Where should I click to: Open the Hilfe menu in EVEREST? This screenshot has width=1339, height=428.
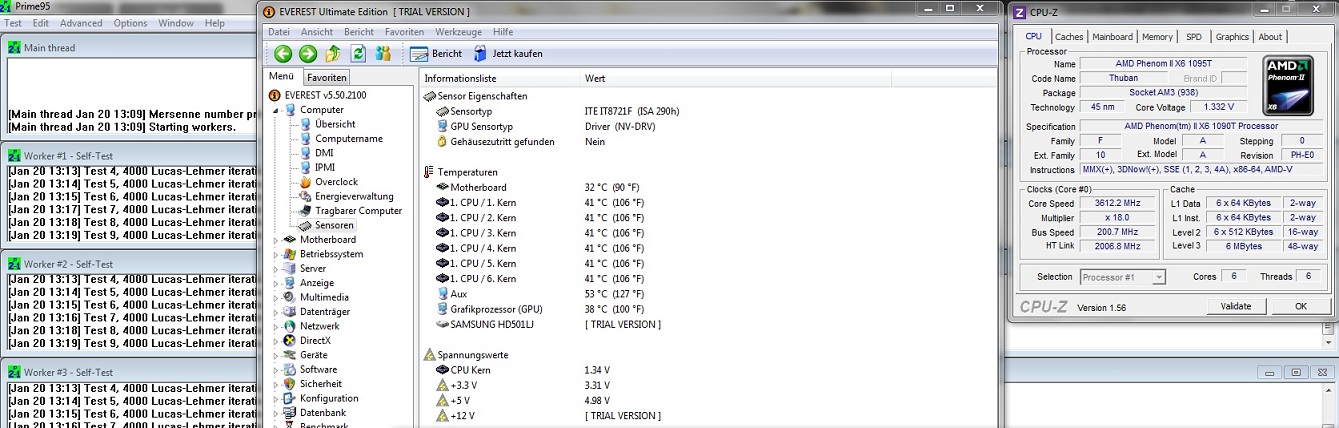(503, 32)
